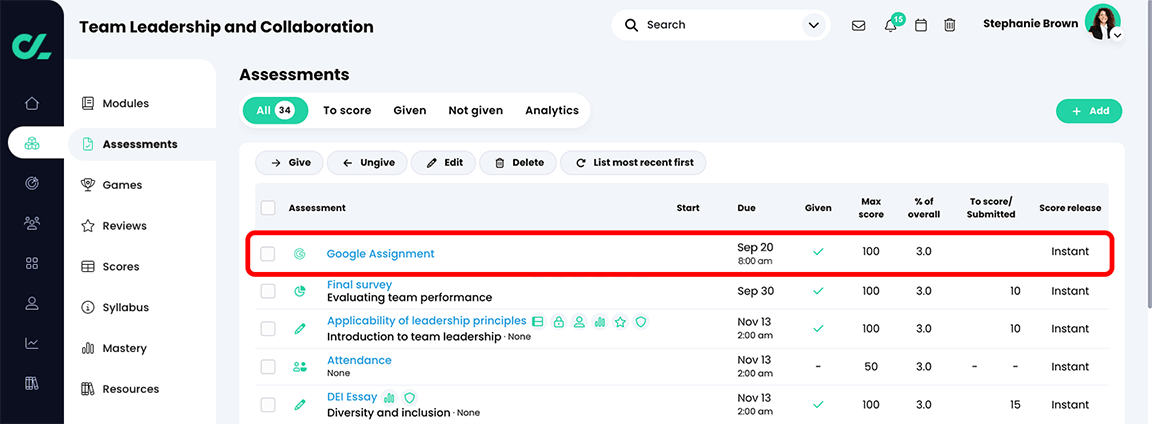Click the trash bin icon in header
Screen dimensions: 1152x424
[950, 25]
